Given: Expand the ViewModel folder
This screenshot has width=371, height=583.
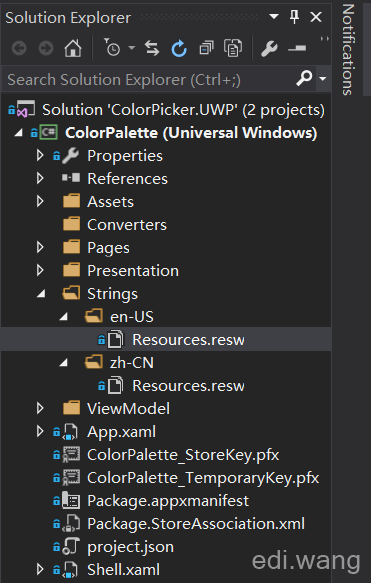Looking at the screenshot, I should tap(40, 408).
